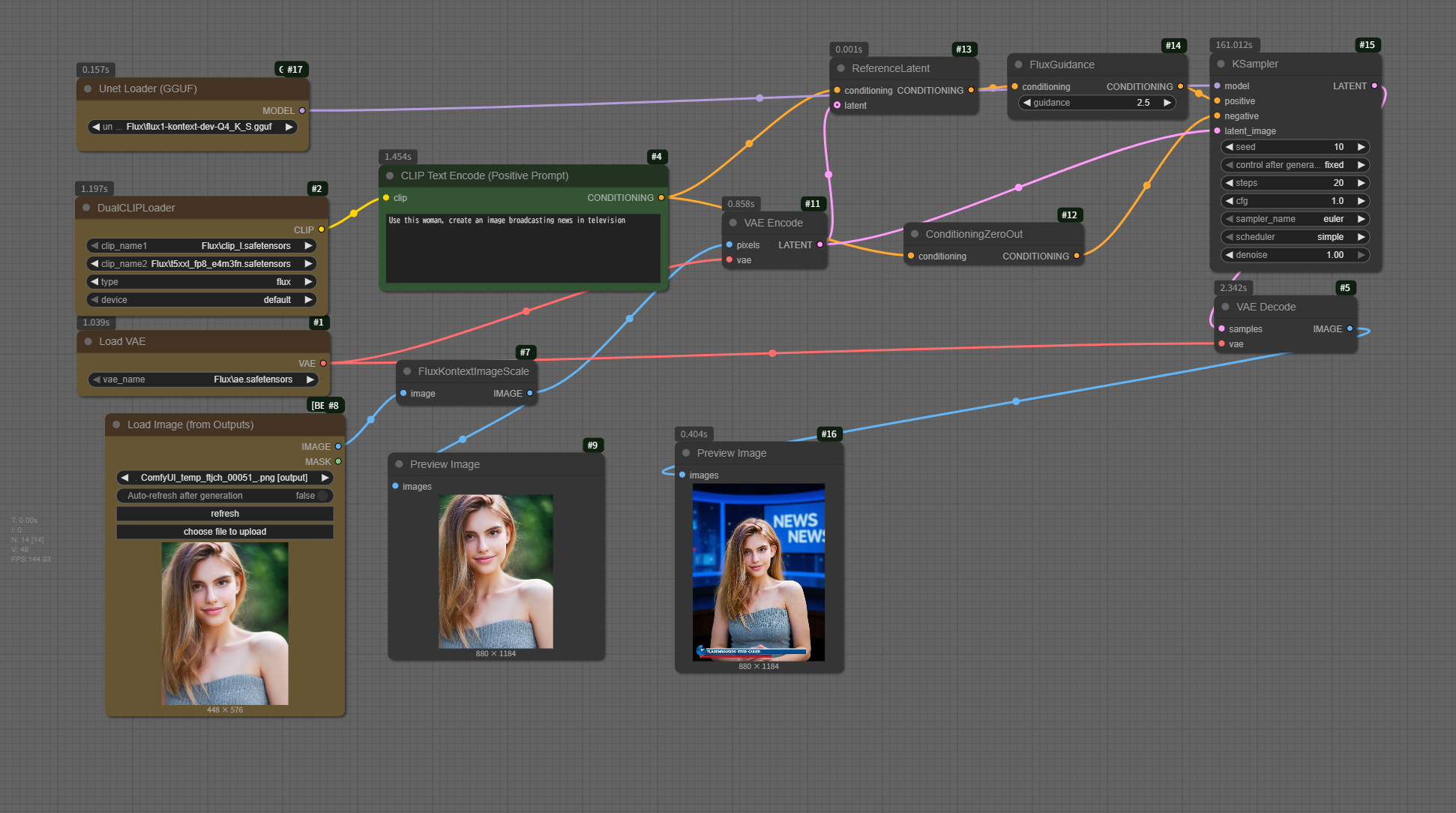Click the positive prompt text box
1456x813 pixels.
click(x=523, y=249)
